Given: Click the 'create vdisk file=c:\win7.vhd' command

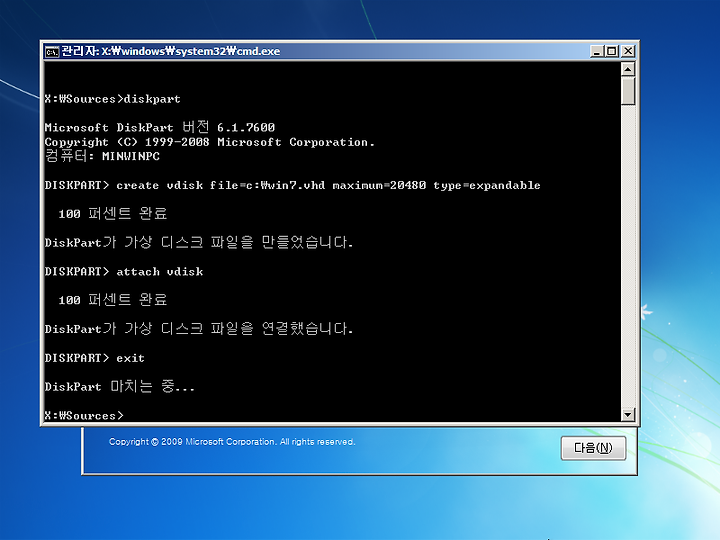Looking at the screenshot, I should click(x=292, y=185).
